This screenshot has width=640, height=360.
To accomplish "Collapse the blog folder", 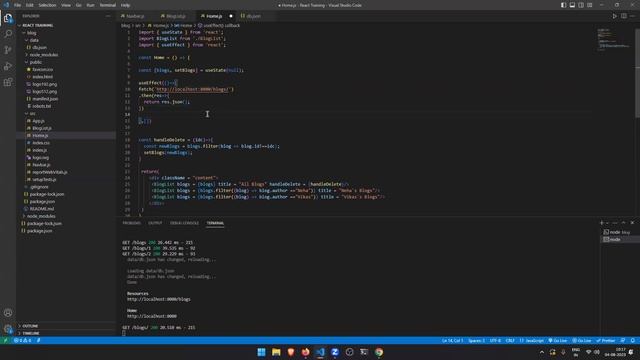I will [31, 33].
